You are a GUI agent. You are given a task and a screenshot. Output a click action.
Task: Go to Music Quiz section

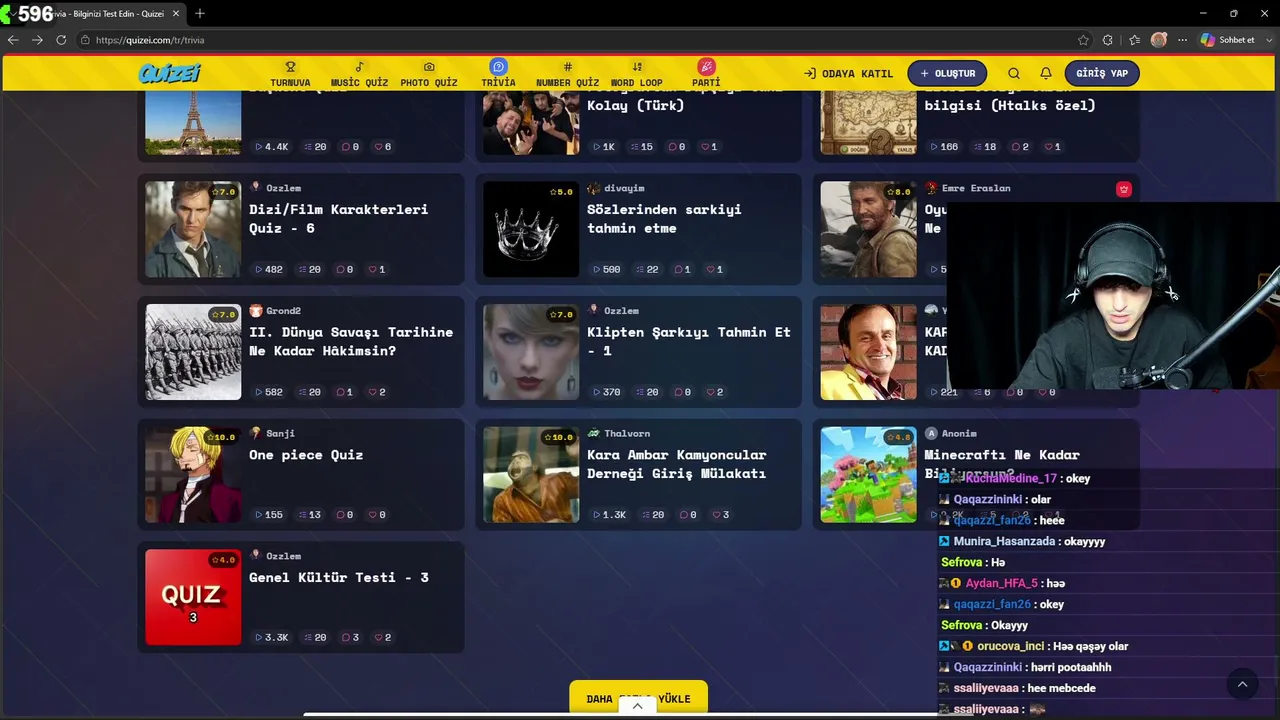pos(359,74)
